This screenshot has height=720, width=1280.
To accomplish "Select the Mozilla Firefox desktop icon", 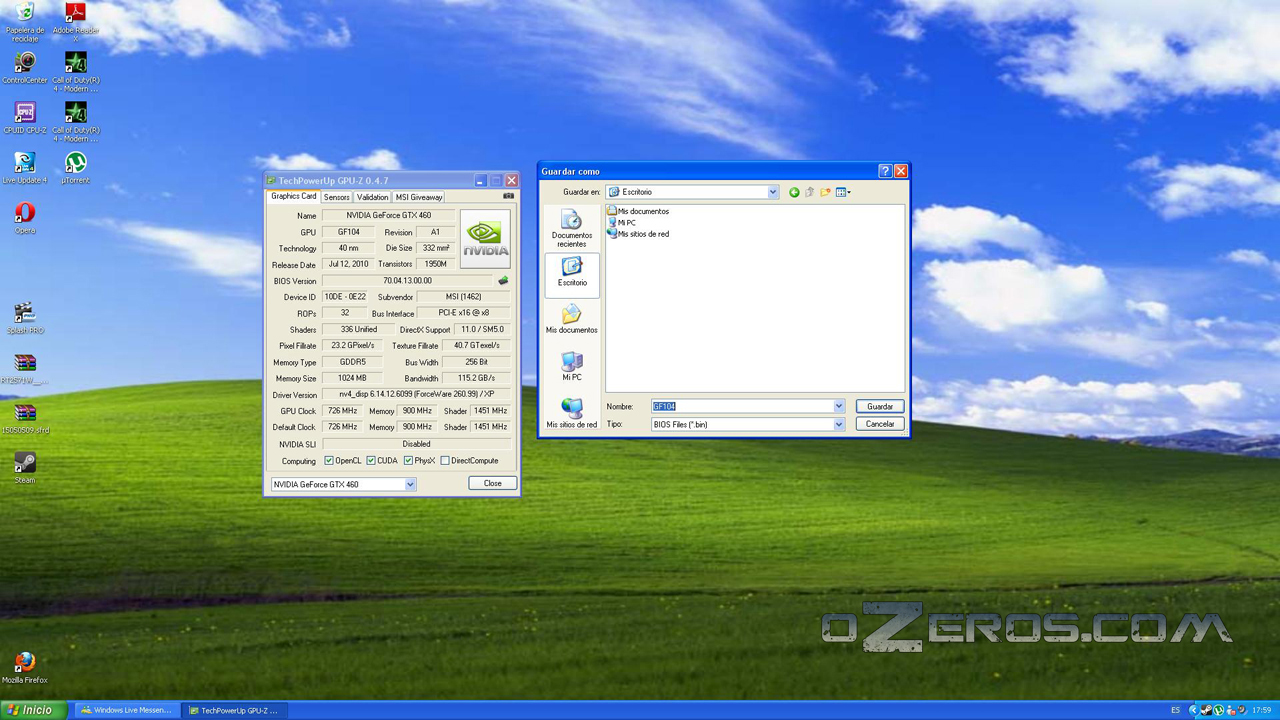I will click(25, 667).
